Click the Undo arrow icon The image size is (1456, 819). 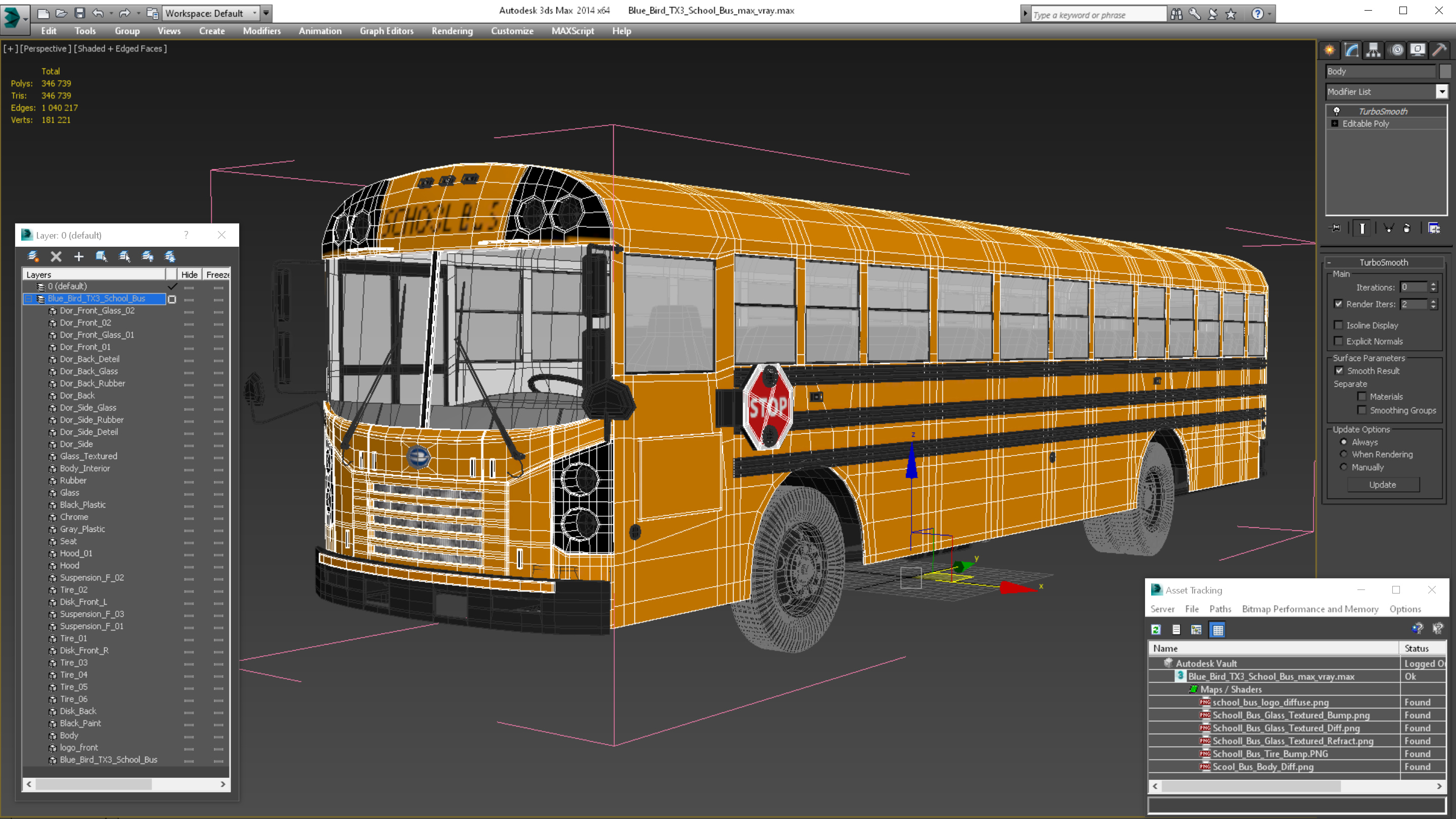coord(98,13)
